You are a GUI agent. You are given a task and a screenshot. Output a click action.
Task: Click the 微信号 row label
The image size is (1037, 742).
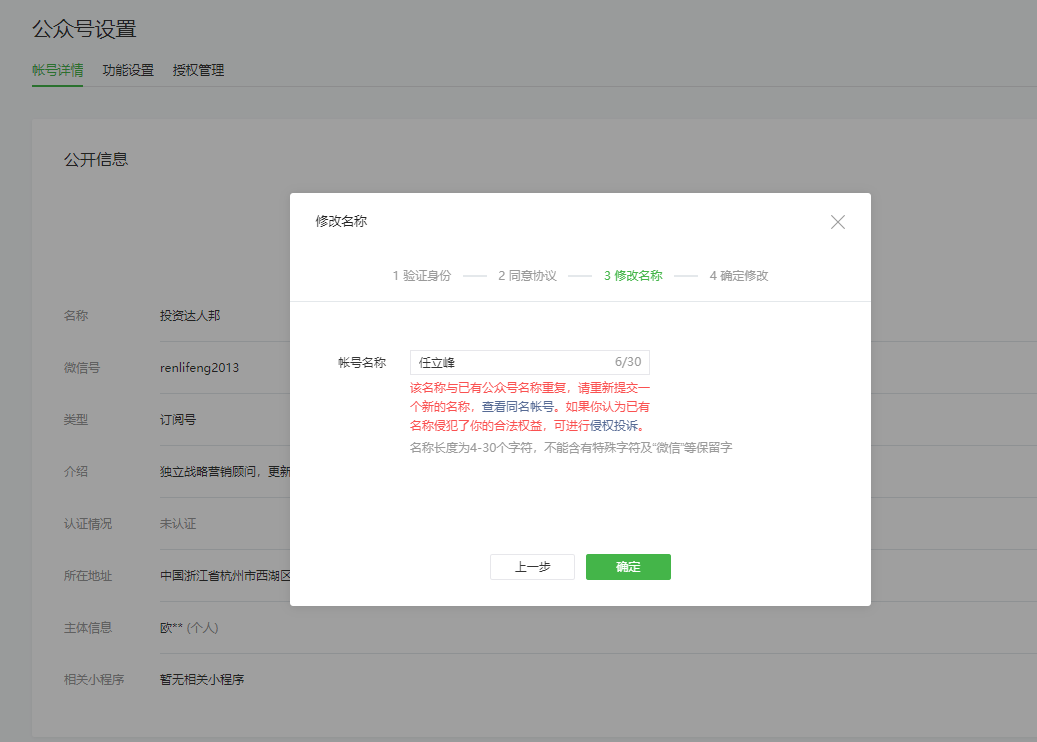click(82, 368)
